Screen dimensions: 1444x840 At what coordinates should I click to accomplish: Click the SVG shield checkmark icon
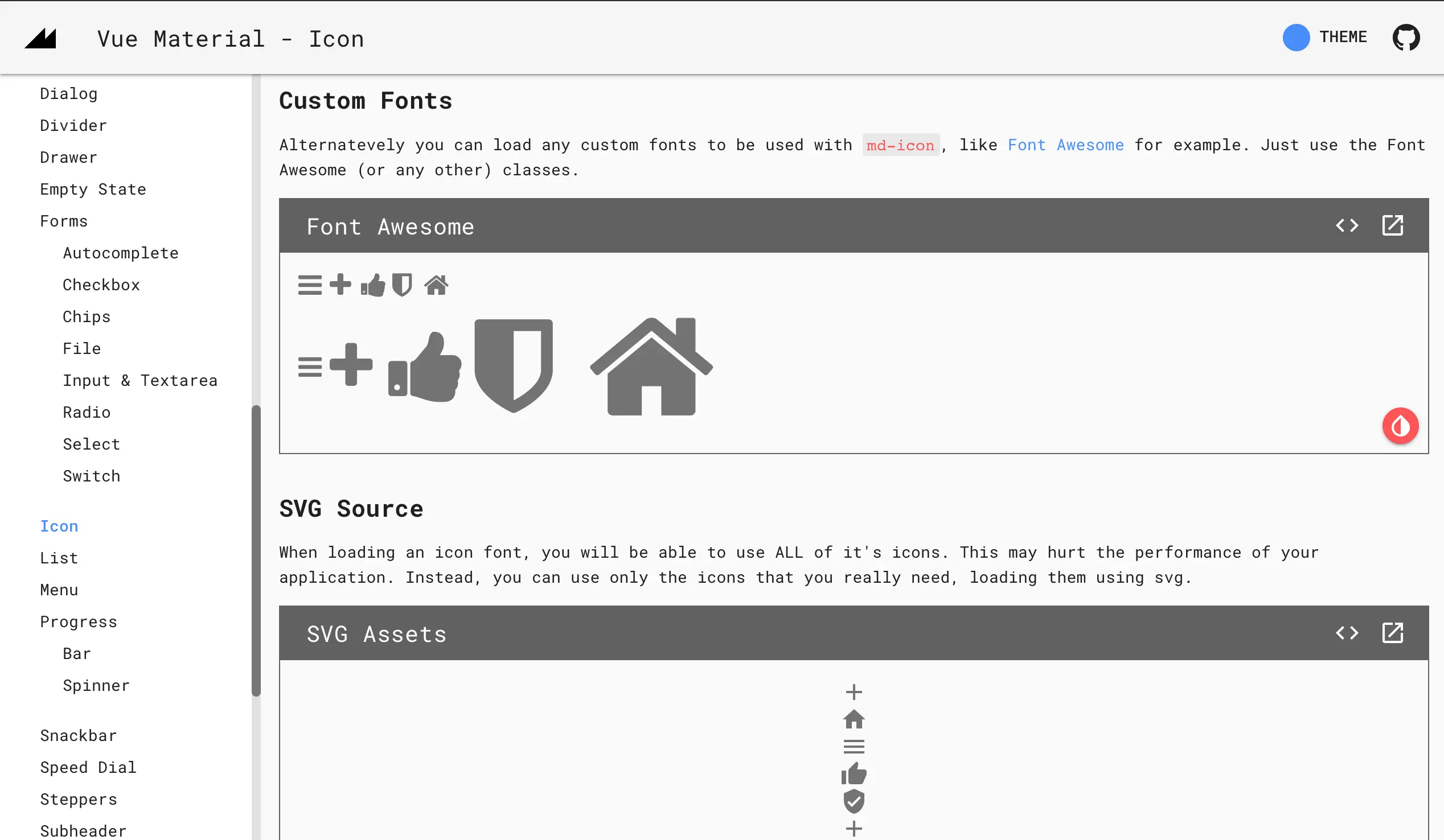[853, 801]
